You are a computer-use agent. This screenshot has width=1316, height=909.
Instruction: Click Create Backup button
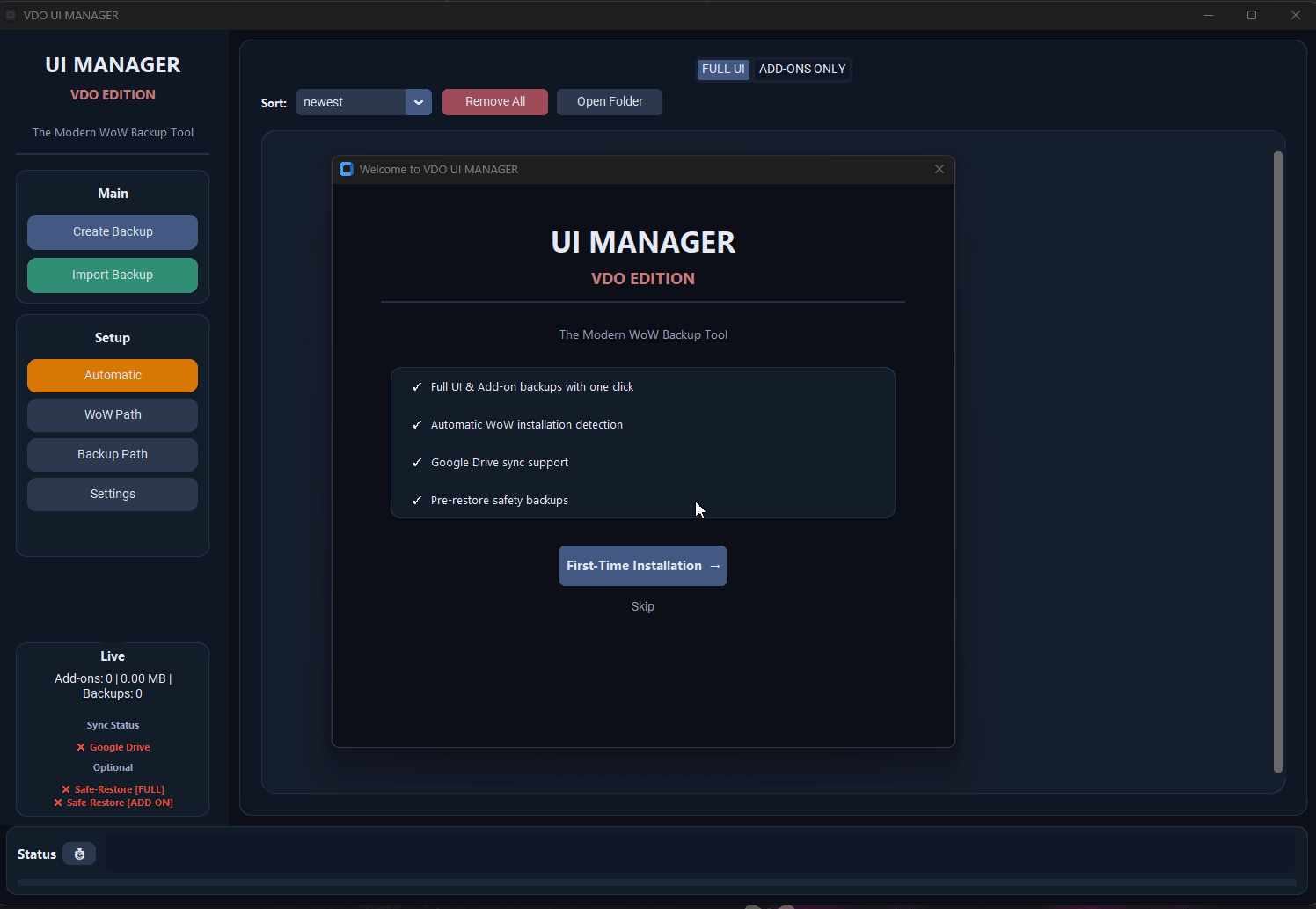(x=113, y=231)
